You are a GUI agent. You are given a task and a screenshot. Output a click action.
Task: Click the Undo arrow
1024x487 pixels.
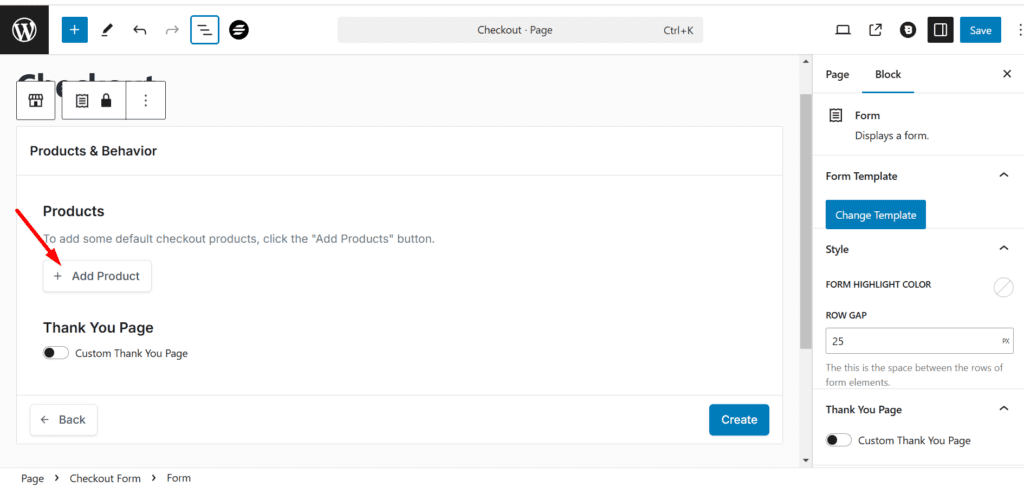coord(140,30)
